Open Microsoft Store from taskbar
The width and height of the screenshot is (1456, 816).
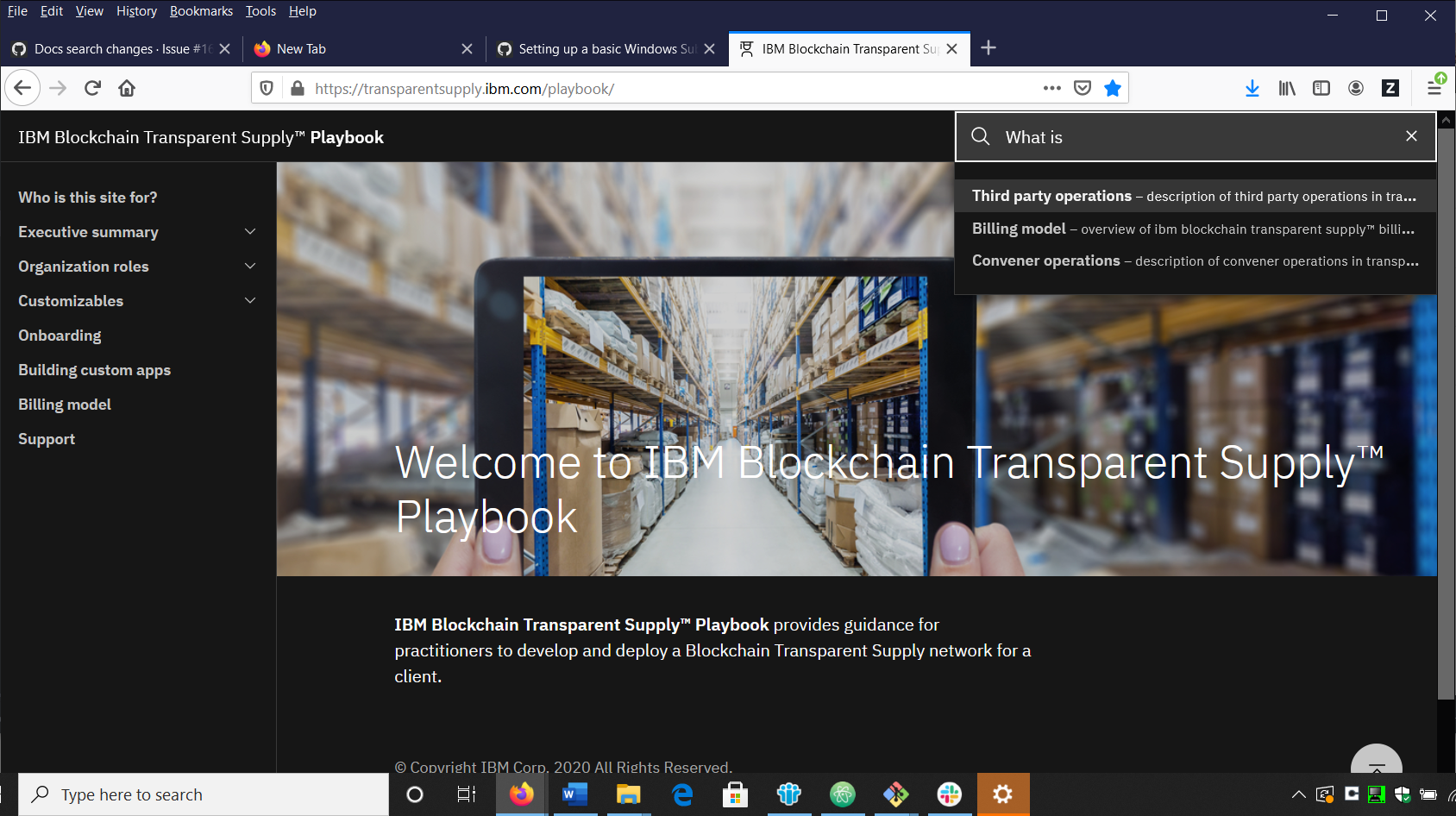(x=735, y=794)
